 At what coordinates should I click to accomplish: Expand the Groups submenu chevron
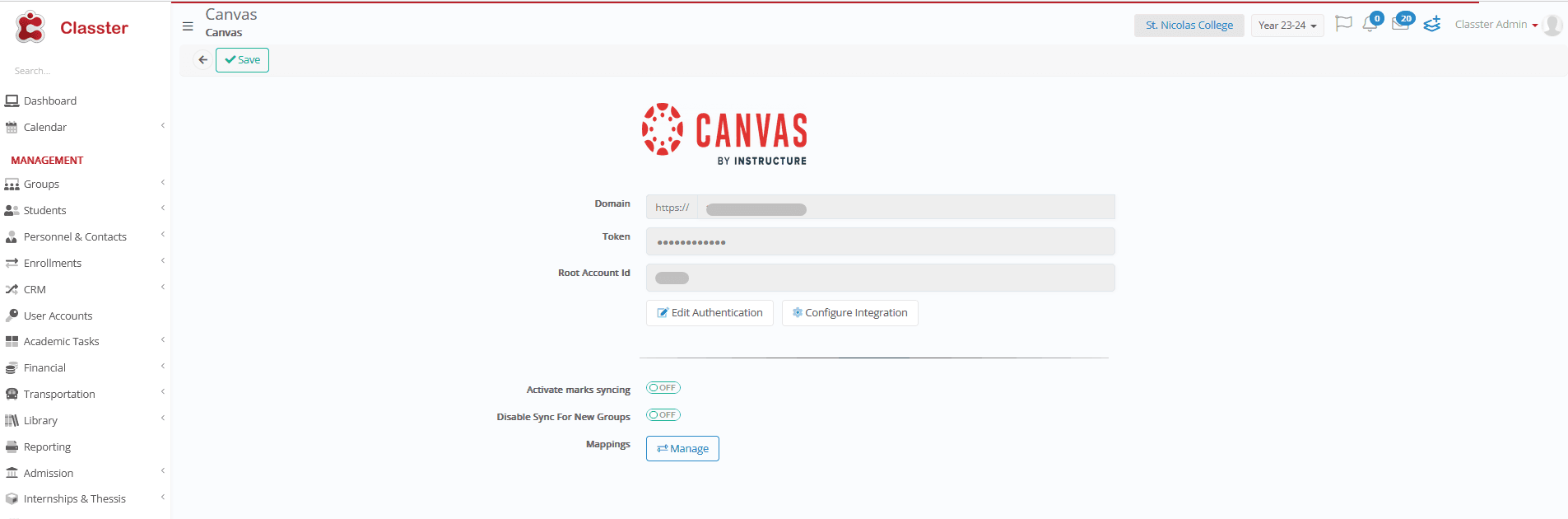[x=163, y=183]
